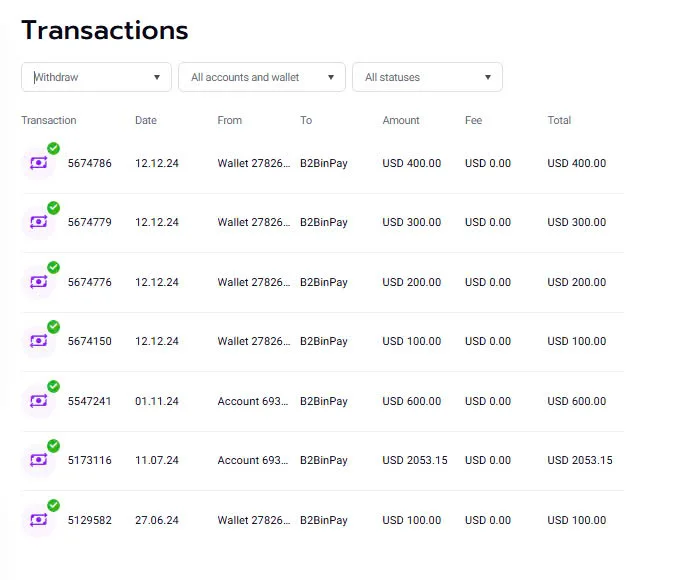Click the Total column header
Viewport: 695px width, 580px height.
(x=559, y=120)
